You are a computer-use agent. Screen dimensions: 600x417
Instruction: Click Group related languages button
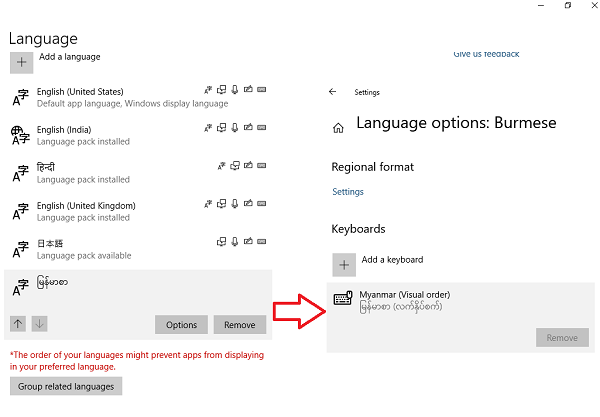pyautogui.click(x=65, y=386)
